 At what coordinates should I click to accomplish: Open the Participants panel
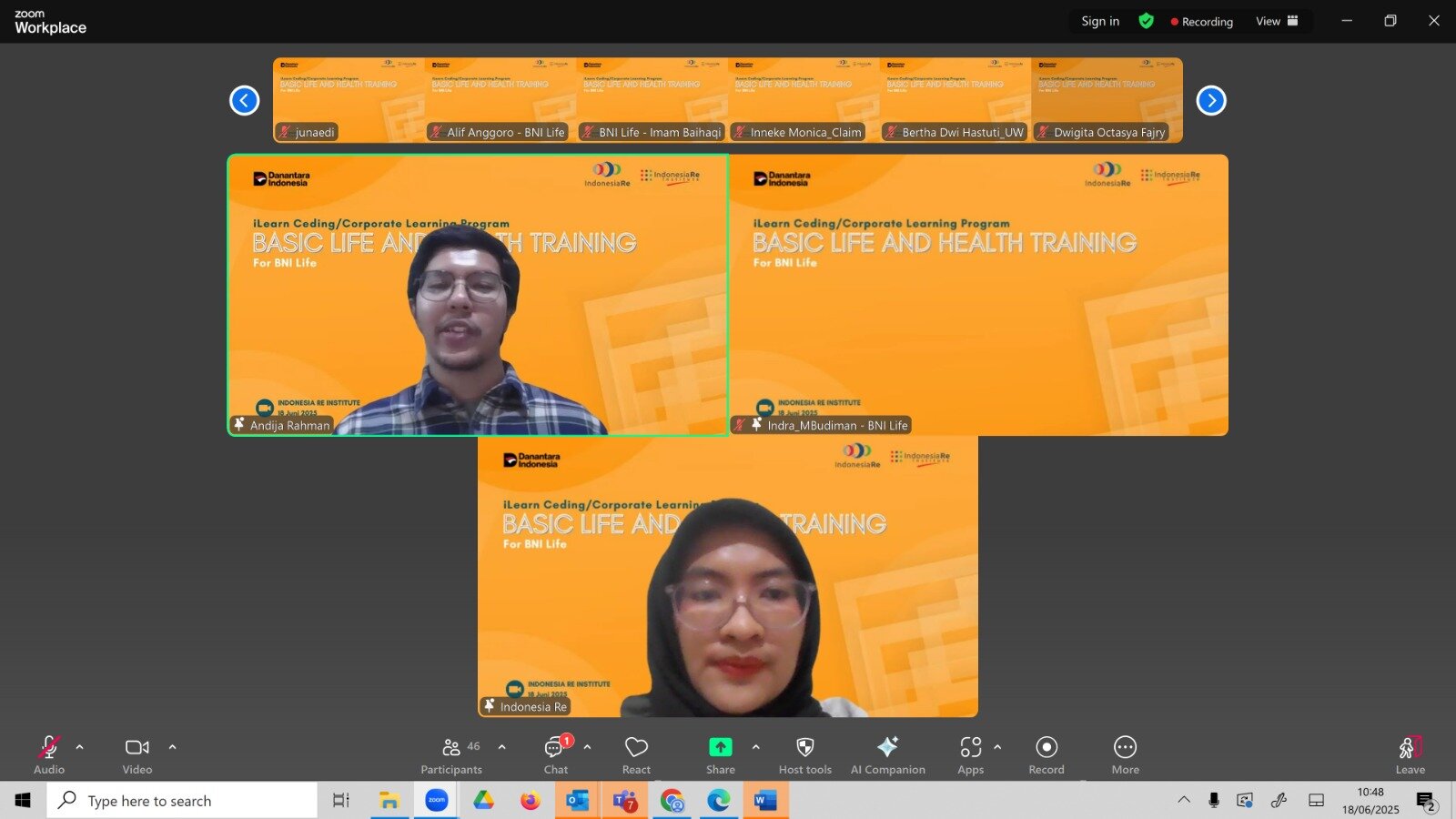pyautogui.click(x=452, y=755)
